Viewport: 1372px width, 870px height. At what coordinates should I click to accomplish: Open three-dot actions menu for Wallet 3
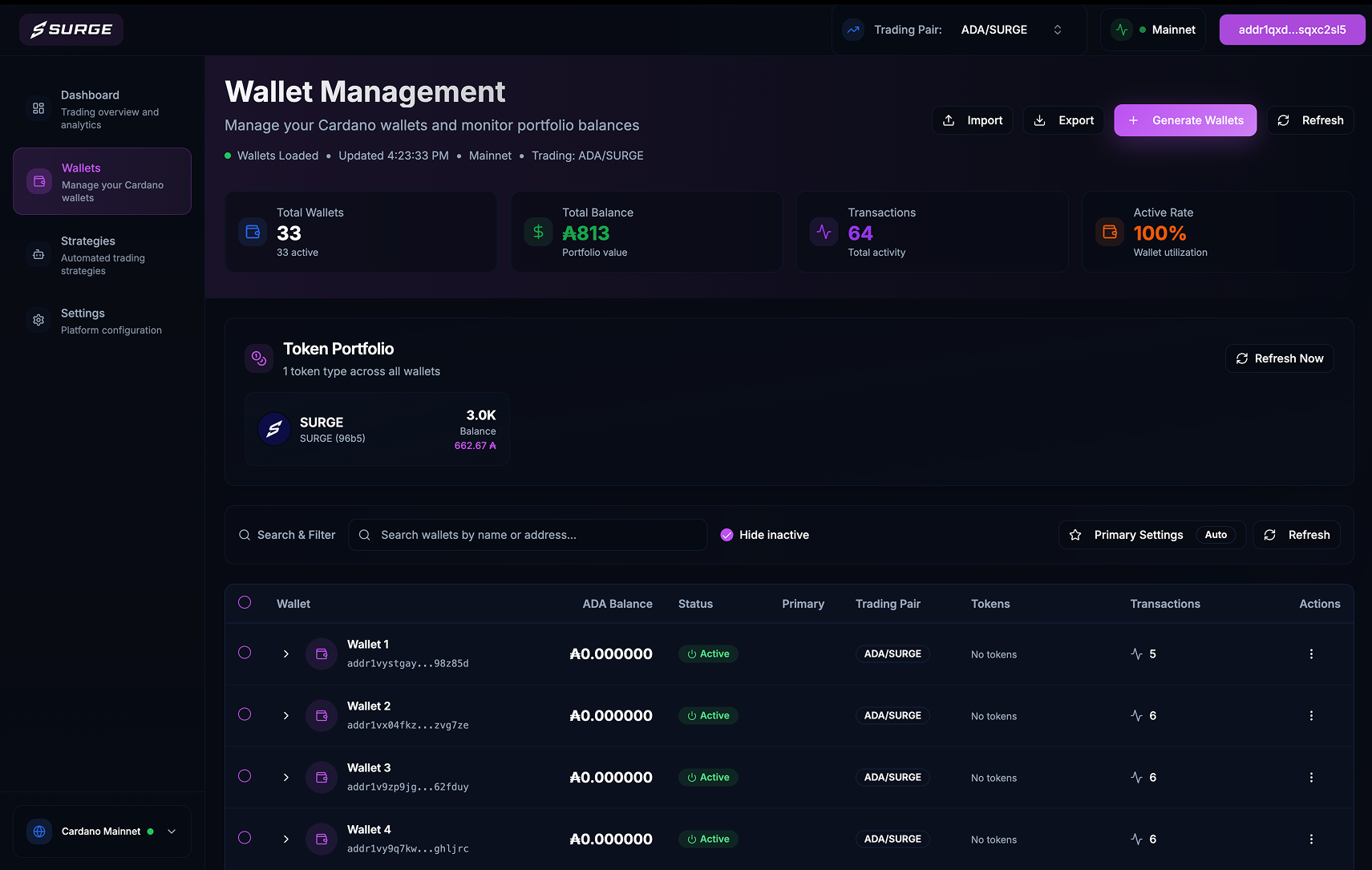tap(1311, 778)
